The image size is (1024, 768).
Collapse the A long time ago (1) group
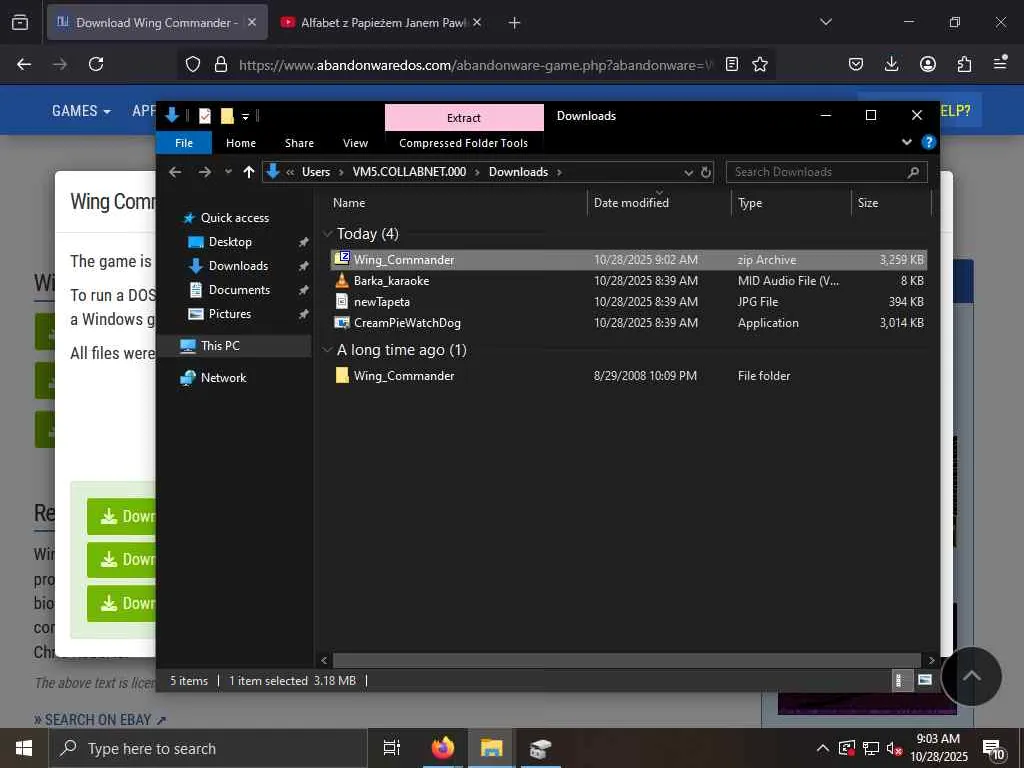[x=328, y=350]
